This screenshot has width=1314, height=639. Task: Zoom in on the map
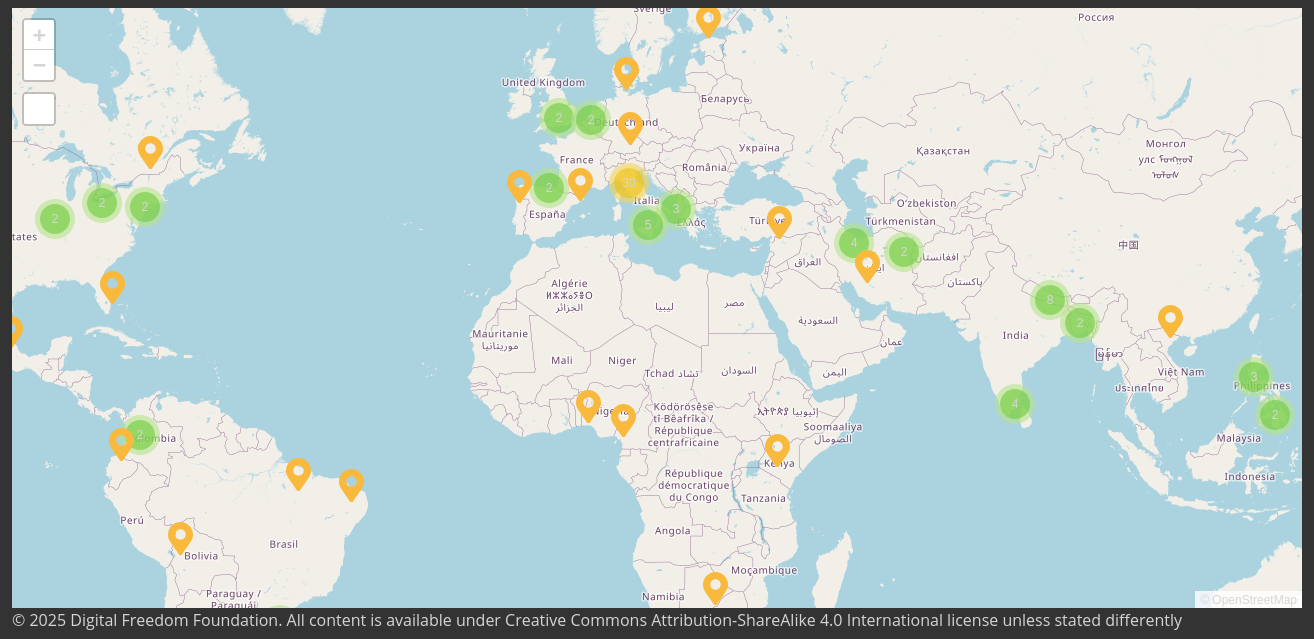point(39,35)
